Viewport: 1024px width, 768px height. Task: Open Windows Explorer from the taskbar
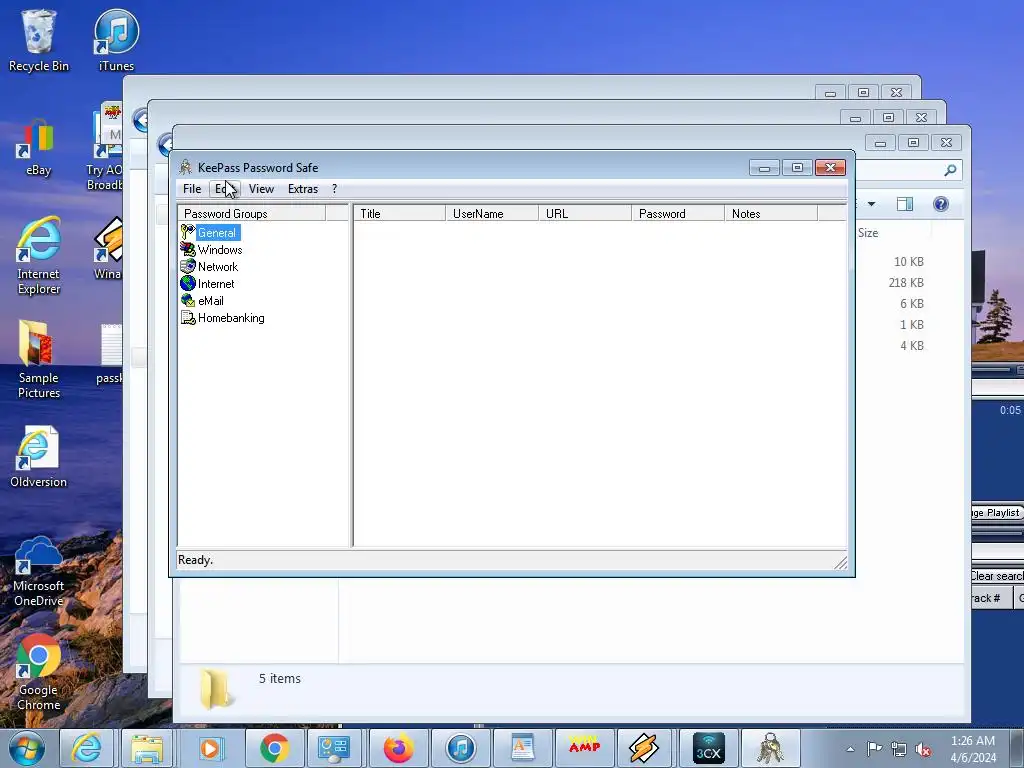tap(148, 748)
